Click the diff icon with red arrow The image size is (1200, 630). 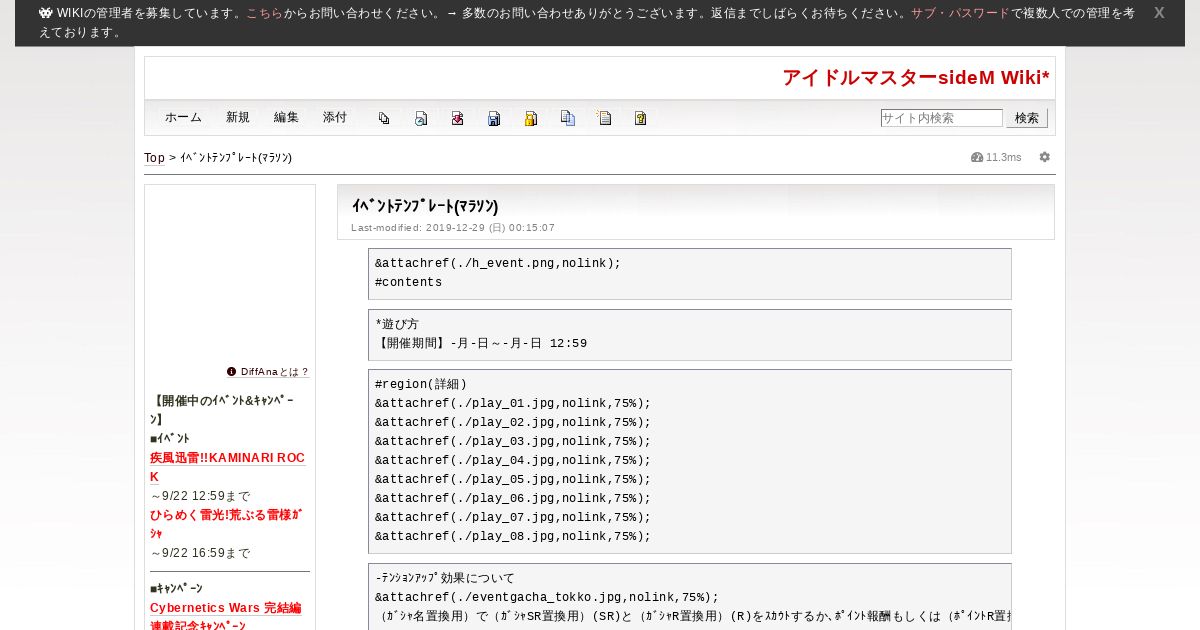pos(457,118)
